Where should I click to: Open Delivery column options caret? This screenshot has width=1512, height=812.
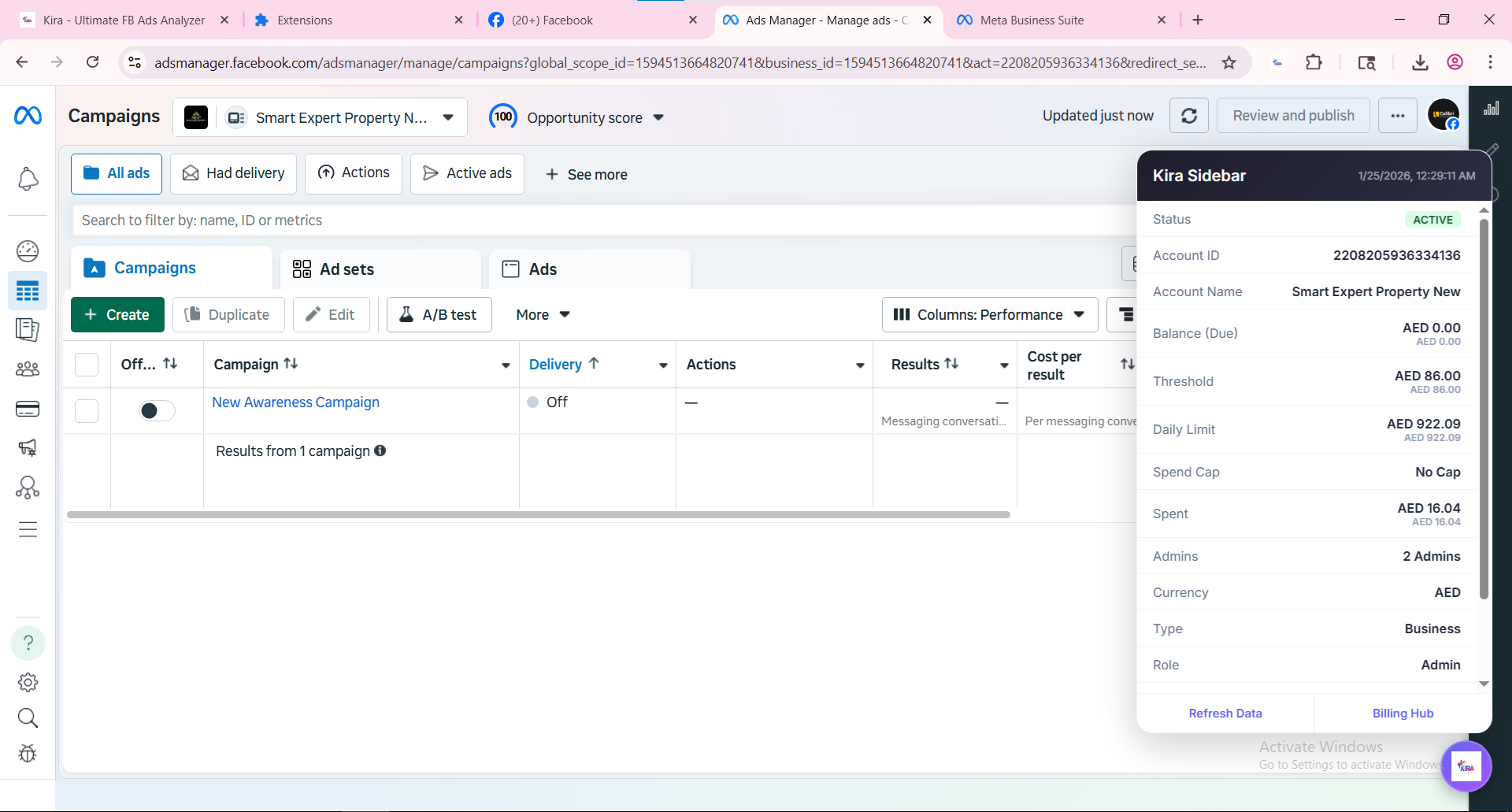[x=663, y=365]
